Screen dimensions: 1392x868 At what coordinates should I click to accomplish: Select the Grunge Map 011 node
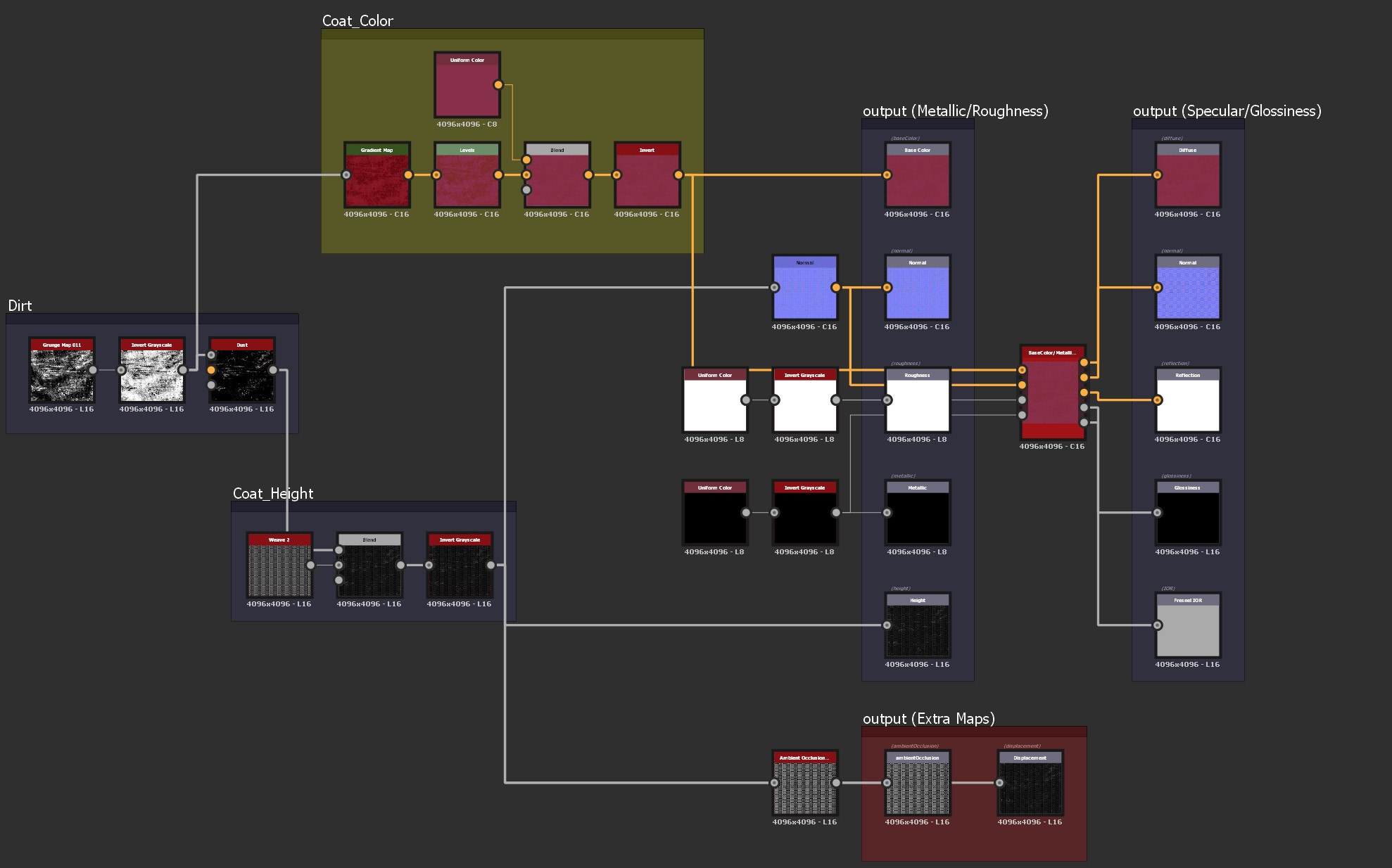(x=62, y=369)
